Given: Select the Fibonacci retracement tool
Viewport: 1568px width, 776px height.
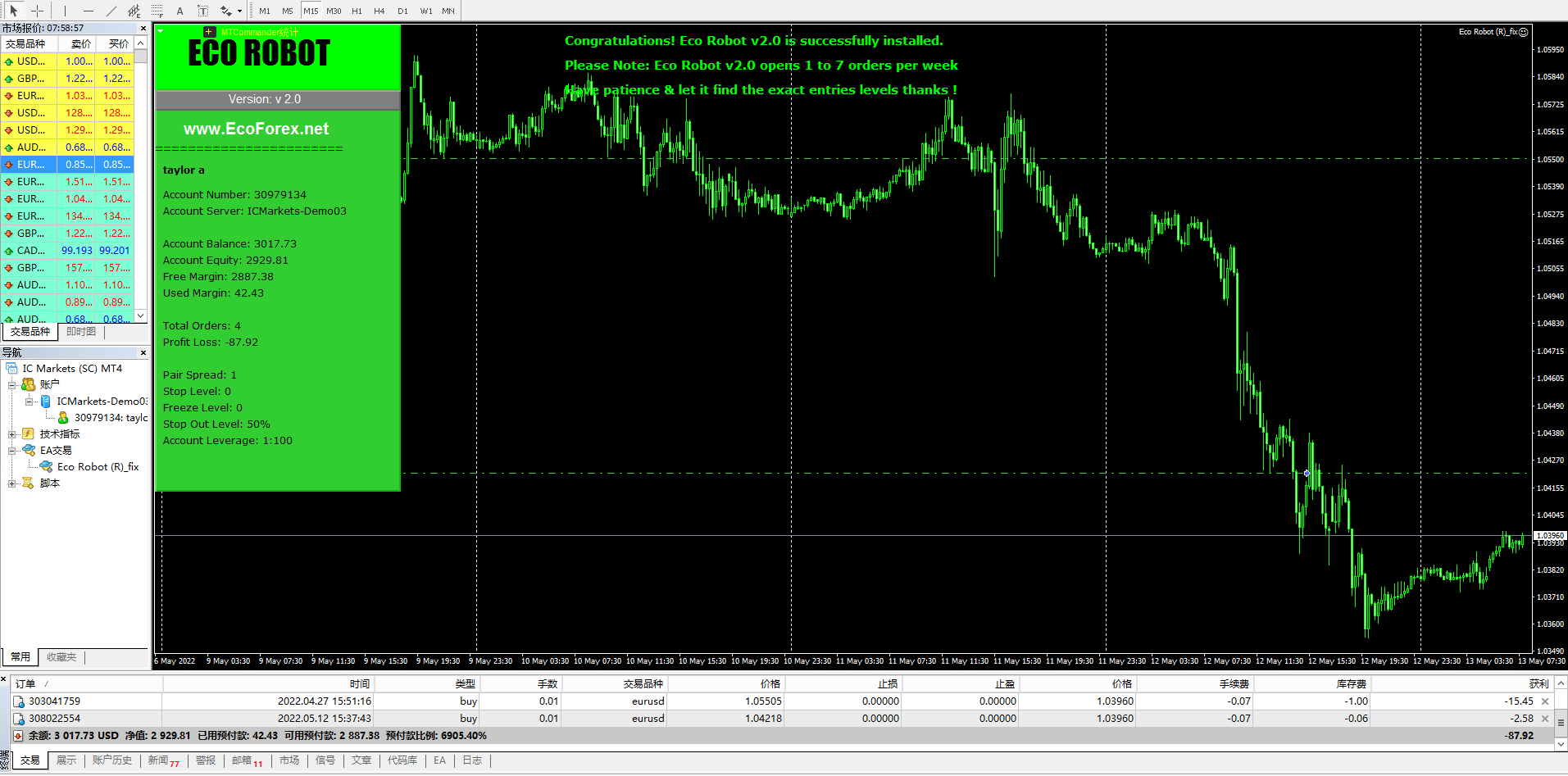Looking at the screenshot, I should click(x=157, y=11).
